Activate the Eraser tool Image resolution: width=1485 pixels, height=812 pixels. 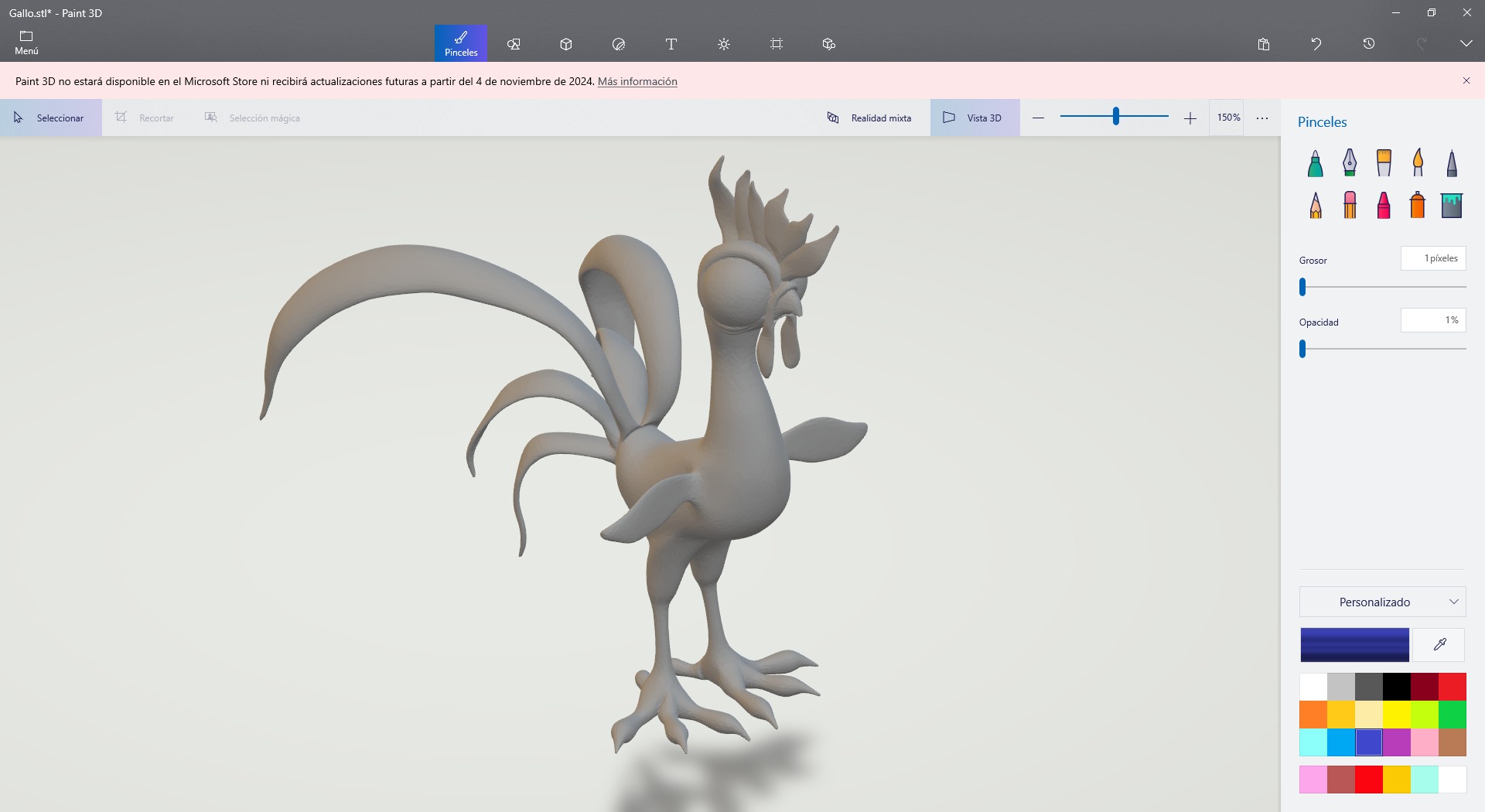tap(1350, 206)
